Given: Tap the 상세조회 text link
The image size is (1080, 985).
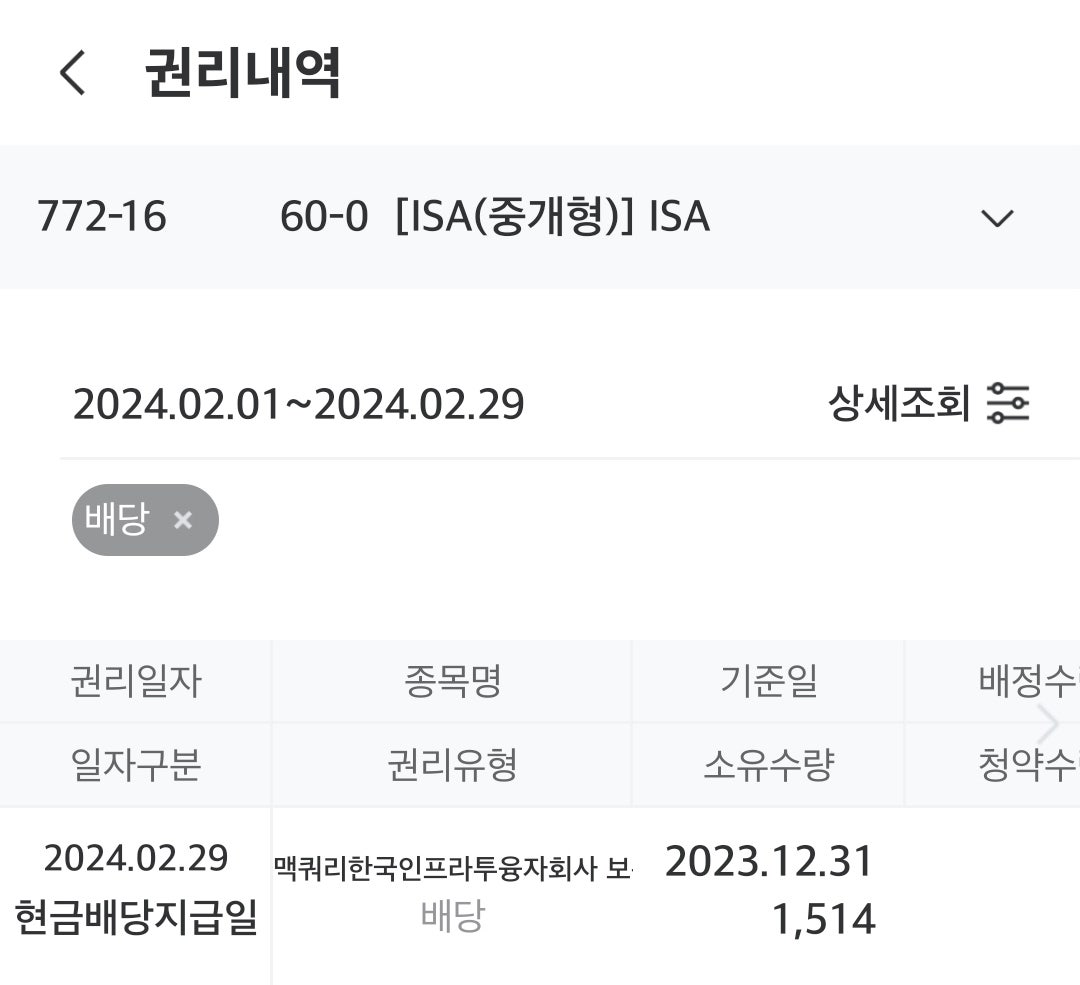Looking at the screenshot, I should 899,403.
